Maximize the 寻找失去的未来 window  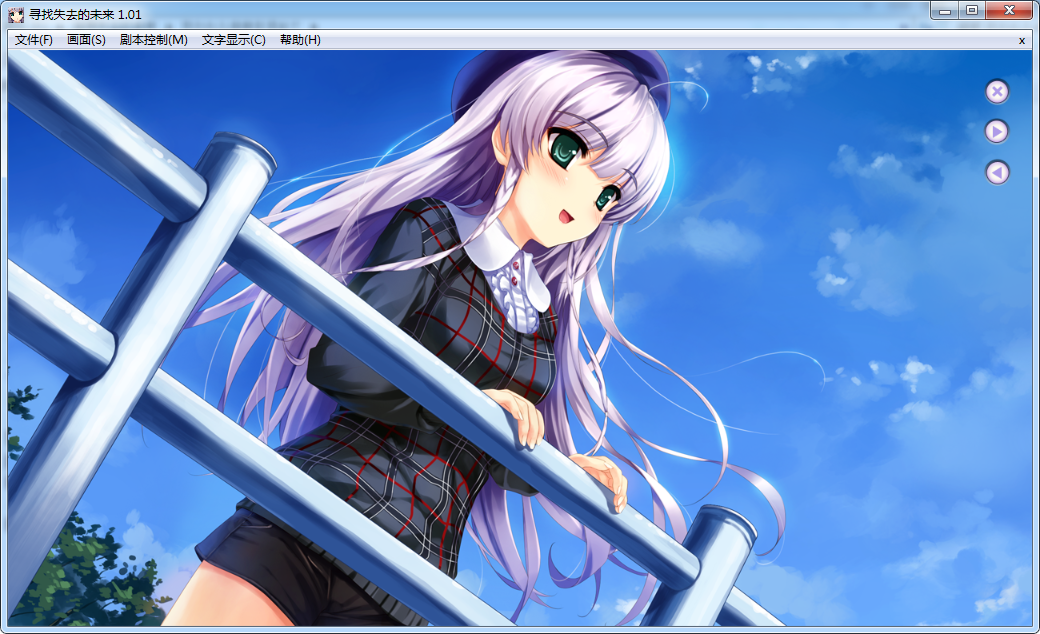[x=972, y=11]
